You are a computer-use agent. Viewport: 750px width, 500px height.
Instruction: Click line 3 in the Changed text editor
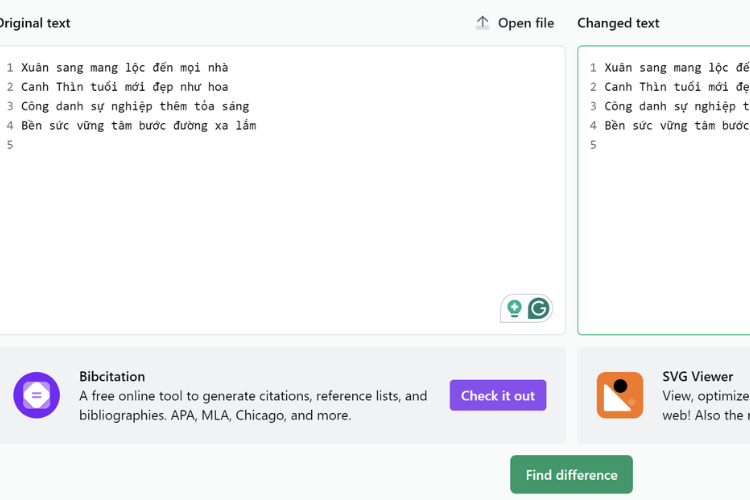point(676,106)
